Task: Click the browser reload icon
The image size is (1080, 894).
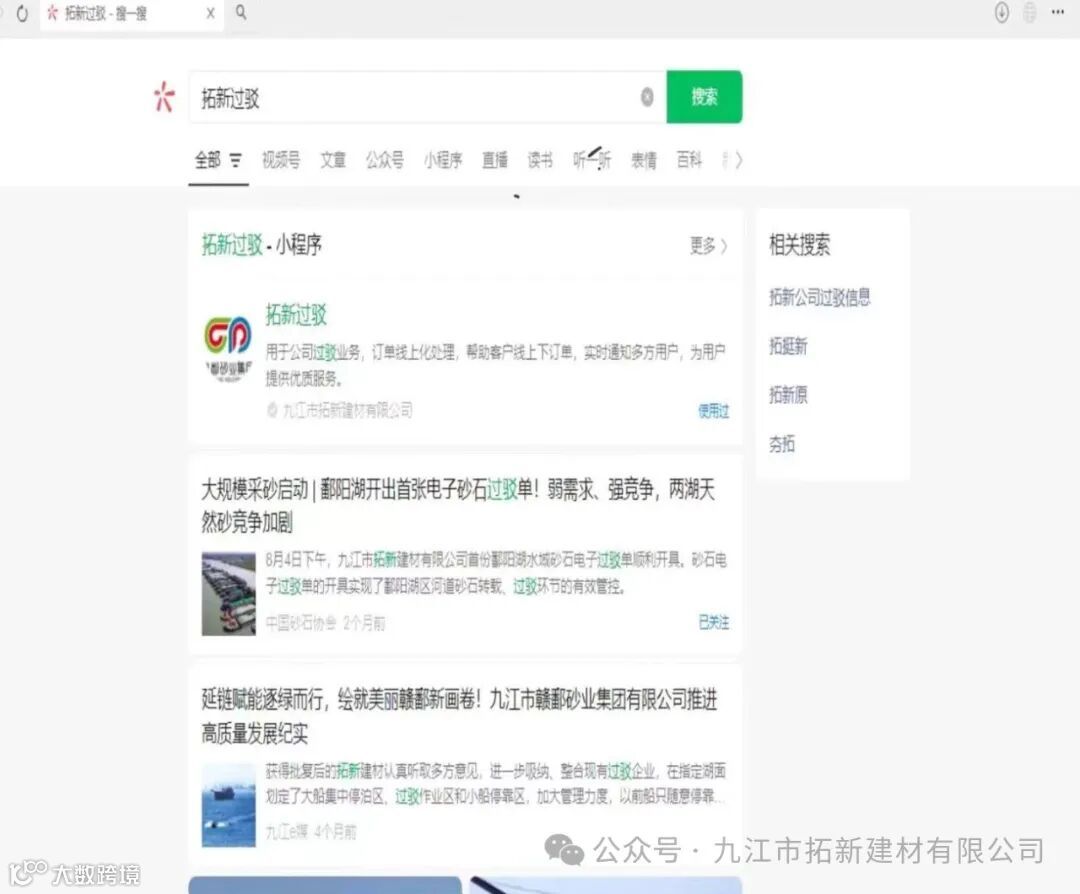Action: point(22,13)
